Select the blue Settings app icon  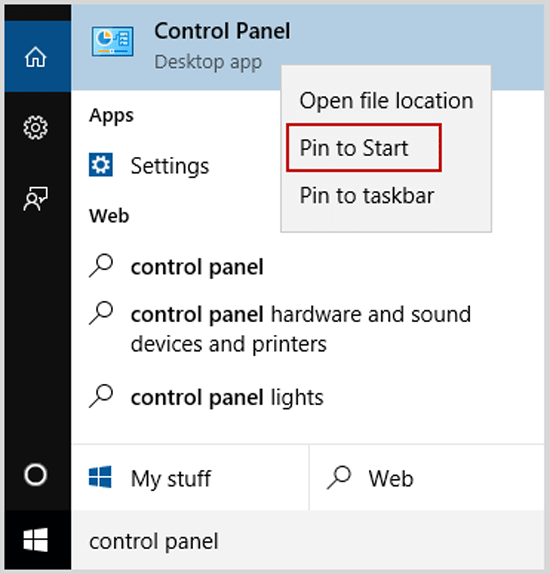coord(101,165)
